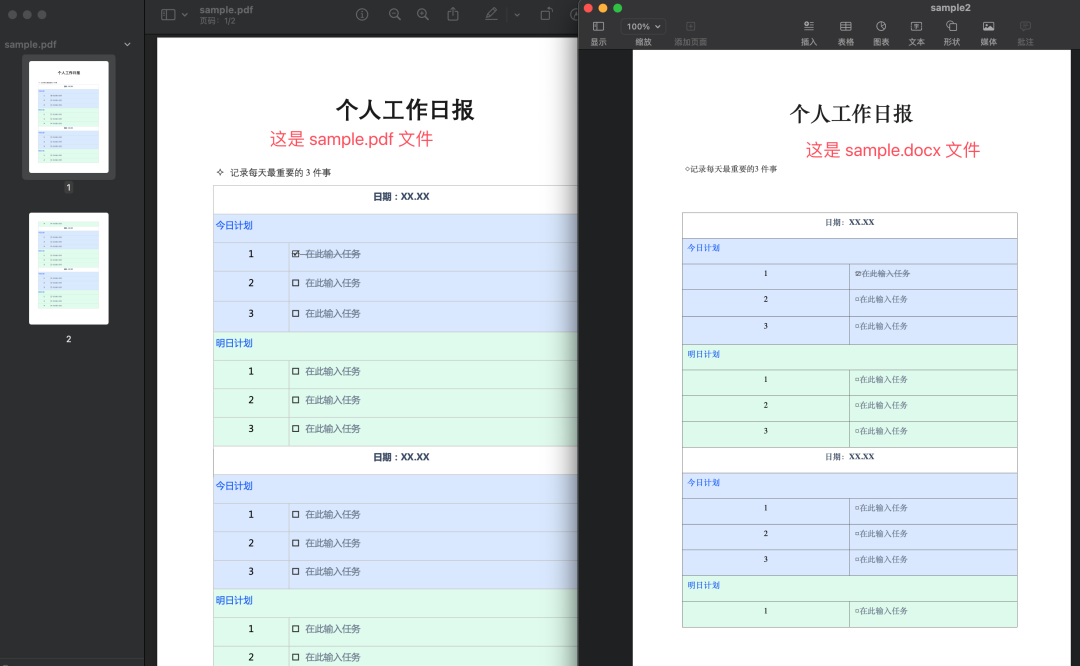Share sample.pdf using the share icon

453,14
